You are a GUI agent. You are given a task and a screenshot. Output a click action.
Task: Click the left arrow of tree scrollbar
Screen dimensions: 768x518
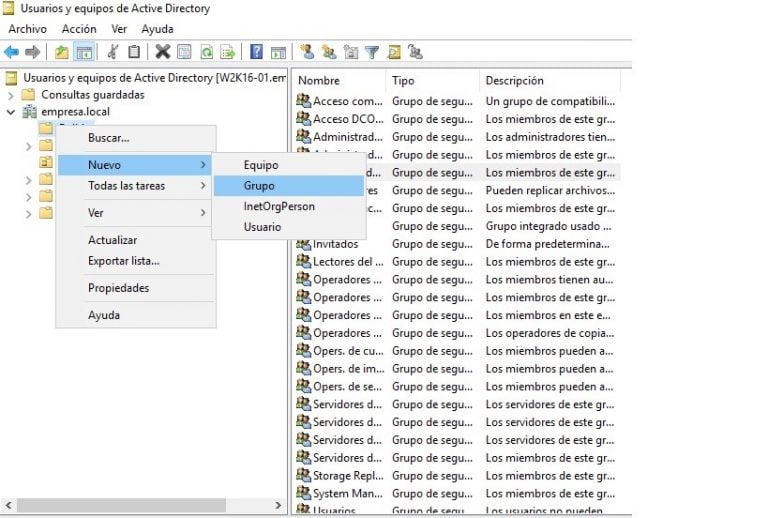click(x=8, y=505)
